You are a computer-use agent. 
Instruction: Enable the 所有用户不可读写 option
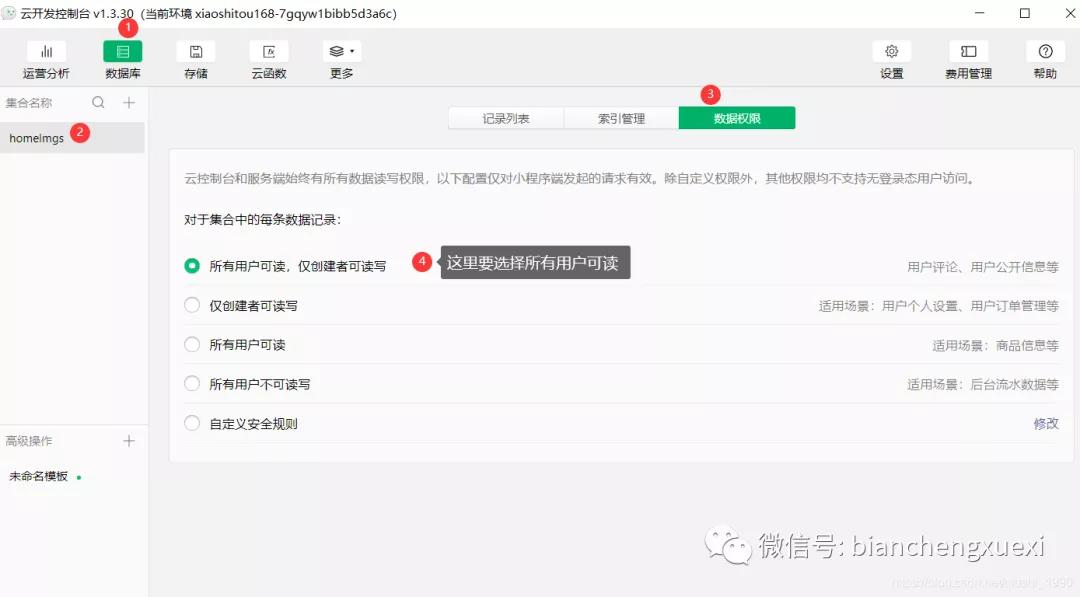pos(192,384)
